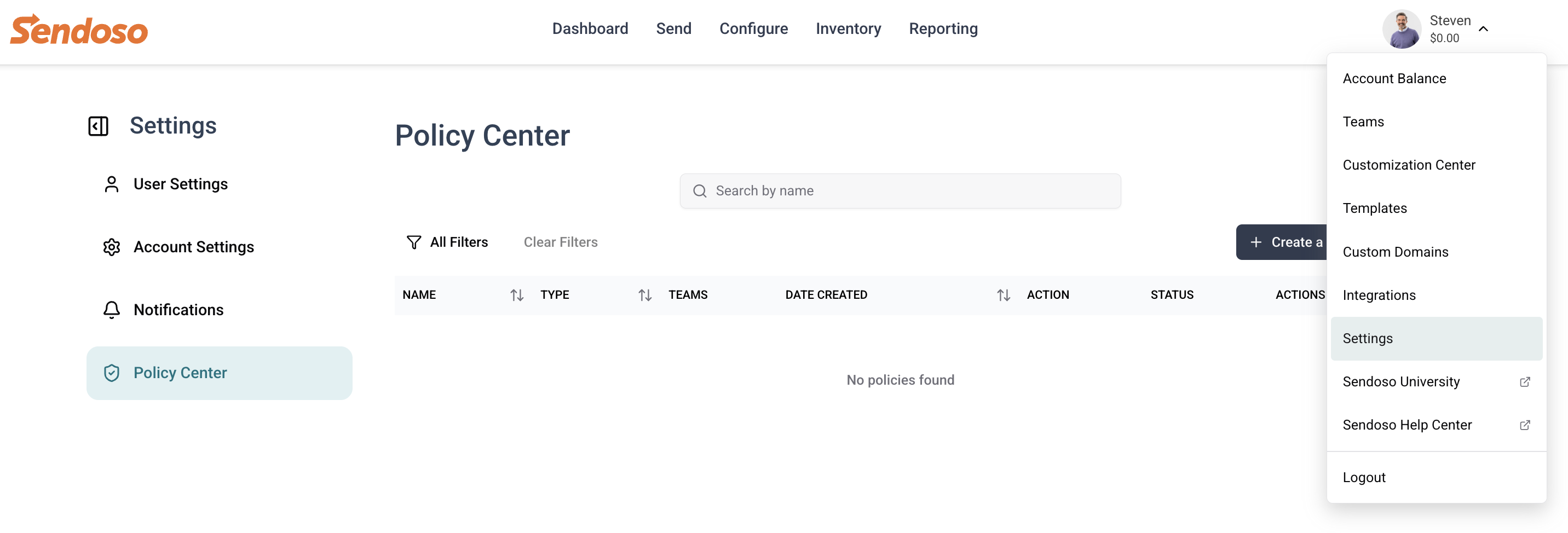Choose Templates in the user menu
The width and height of the screenshot is (1568, 533).
tap(1437, 208)
